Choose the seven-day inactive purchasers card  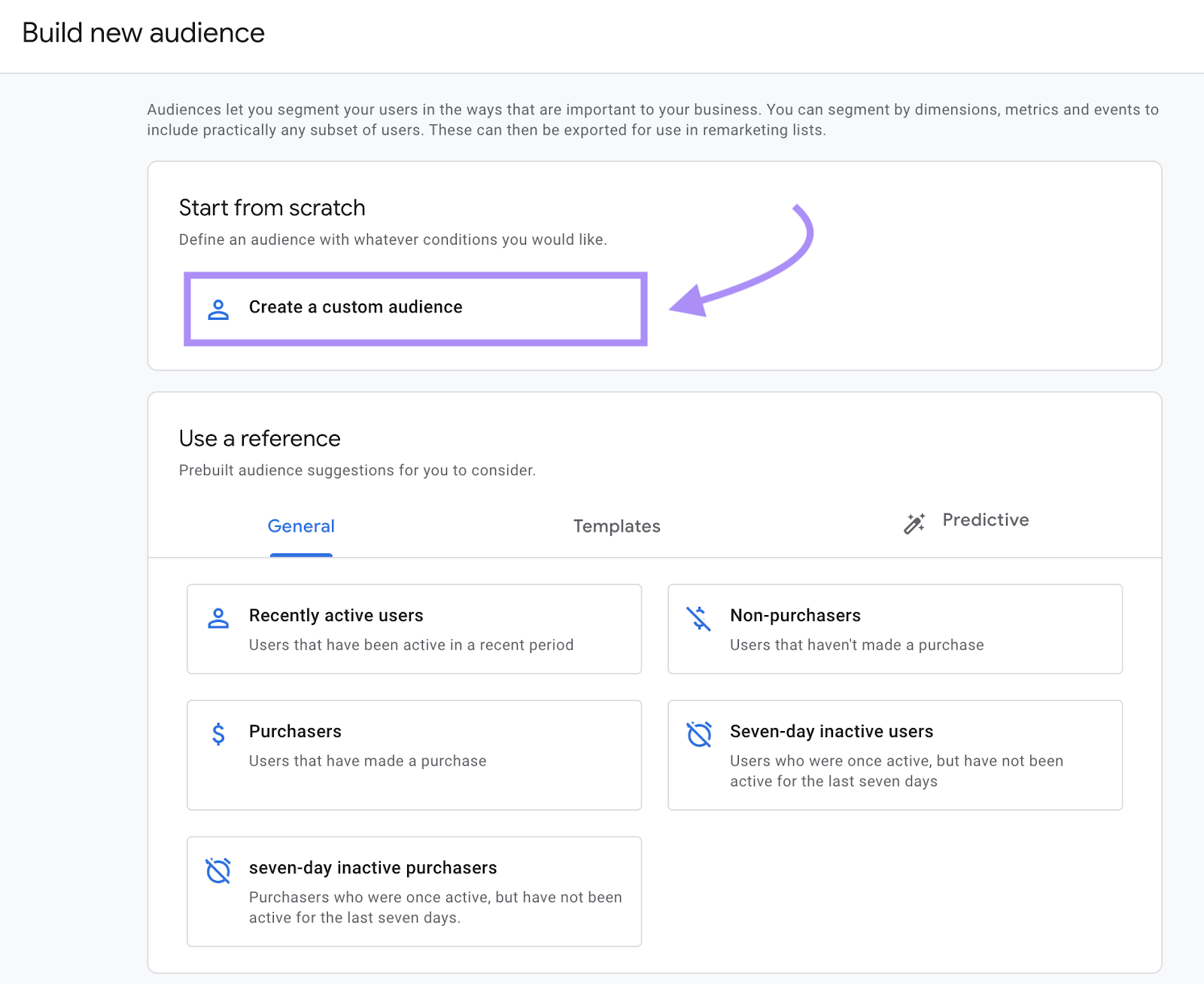click(413, 891)
